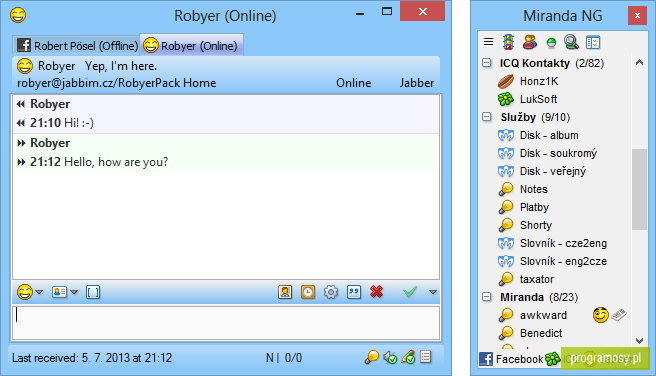Send message with green checkmark
656x376 pixels.
click(410, 292)
